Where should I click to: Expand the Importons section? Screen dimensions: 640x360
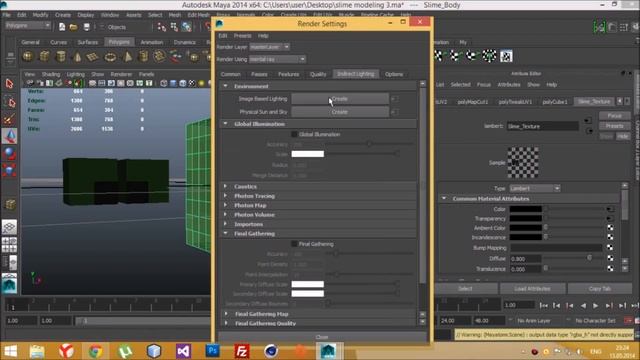[x=225, y=224]
